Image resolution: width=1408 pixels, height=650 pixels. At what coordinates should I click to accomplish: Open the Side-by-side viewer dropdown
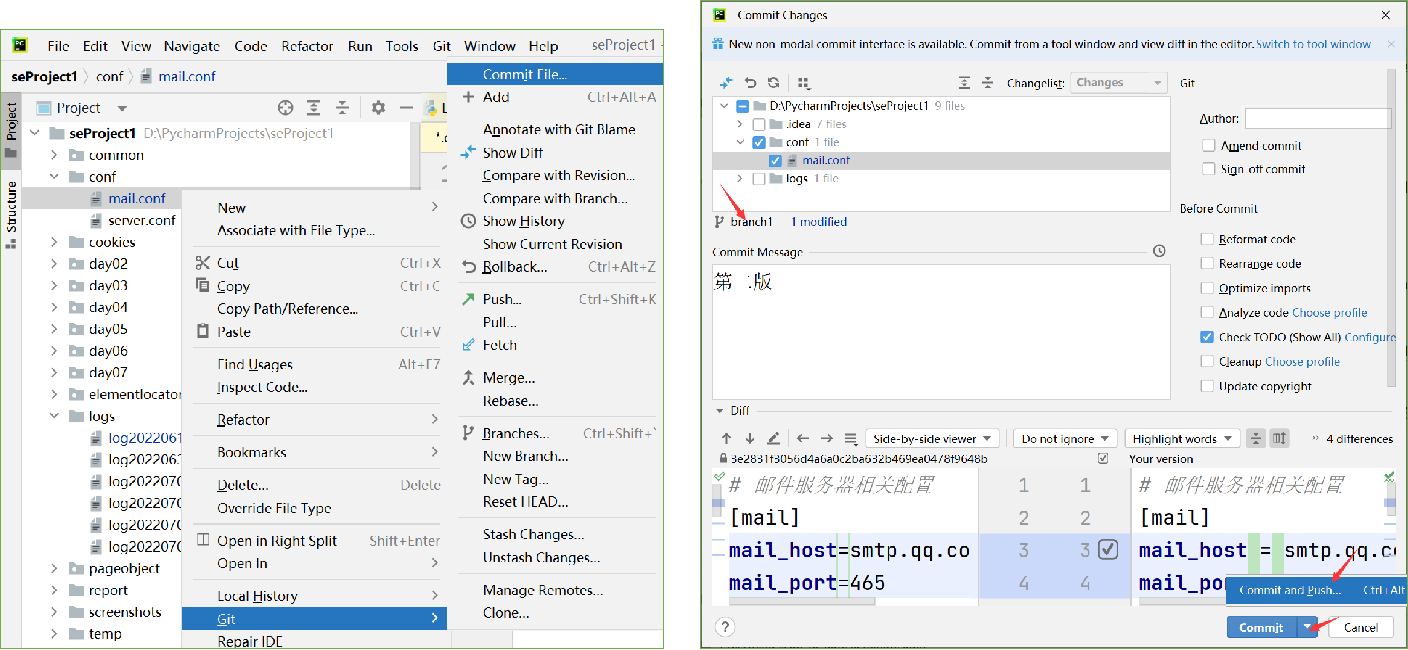[932, 439]
